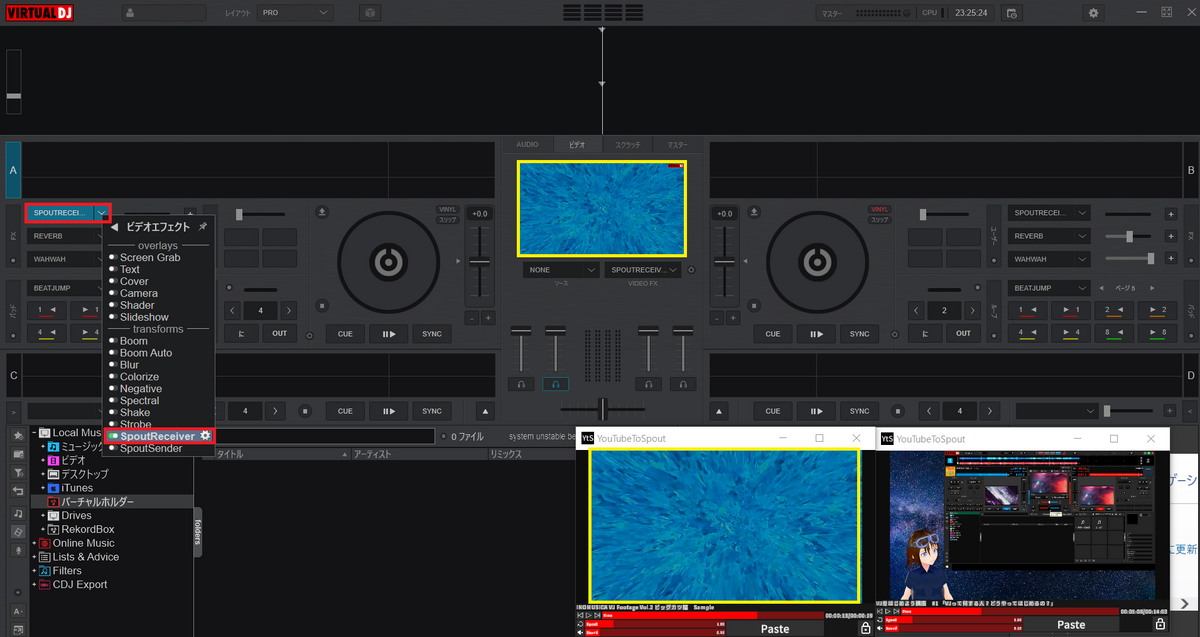Click back/return arrow icon in browser sidebar
The image size is (1200, 637).
tap(18, 491)
